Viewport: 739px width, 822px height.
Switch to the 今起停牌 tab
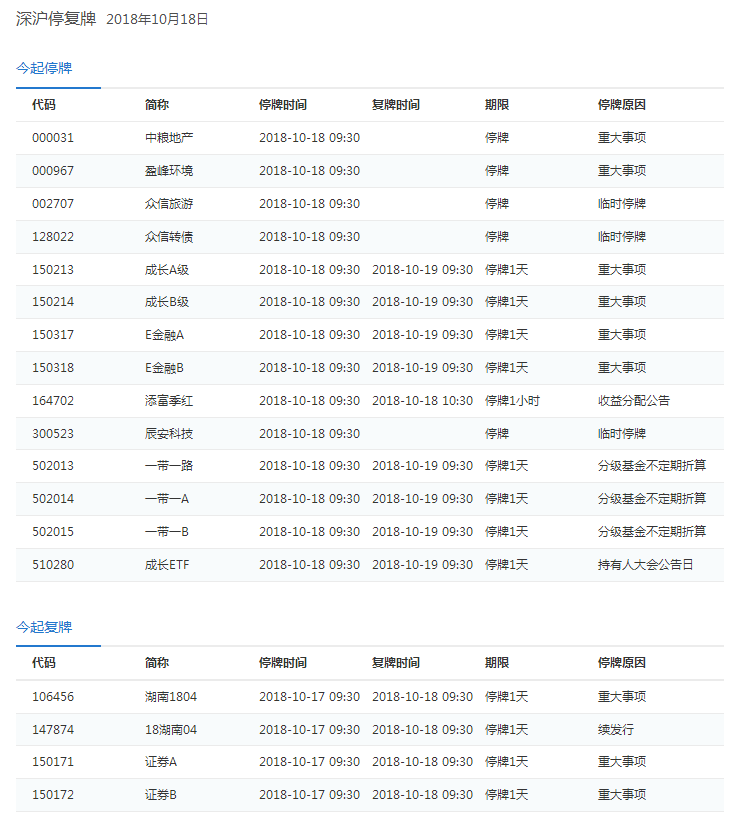[x=44, y=68]
